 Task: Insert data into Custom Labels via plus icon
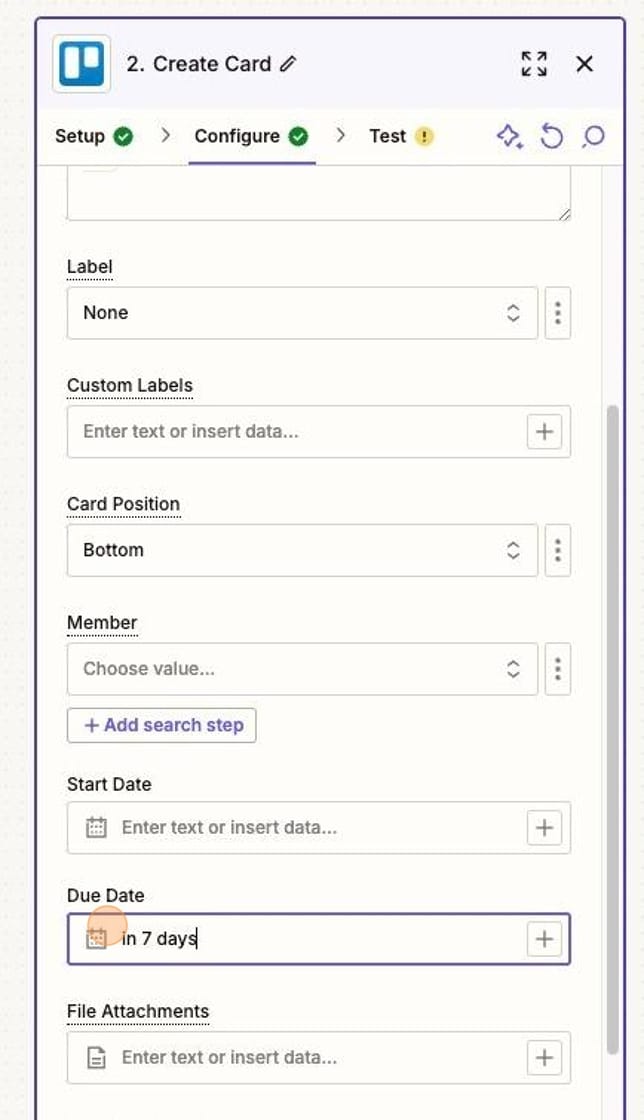click(544, 431)
